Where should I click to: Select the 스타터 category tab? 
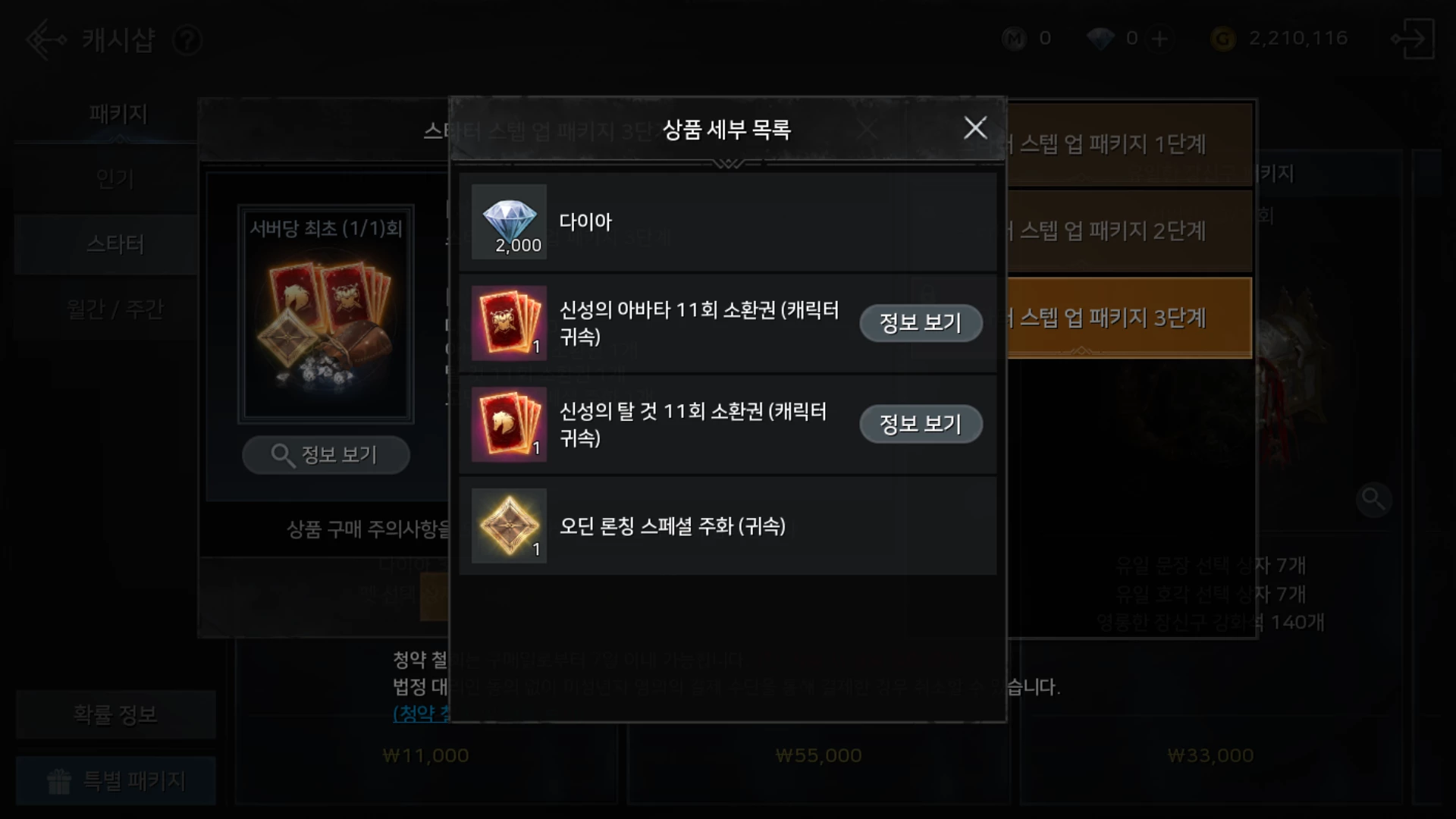[x=115, y=244]
